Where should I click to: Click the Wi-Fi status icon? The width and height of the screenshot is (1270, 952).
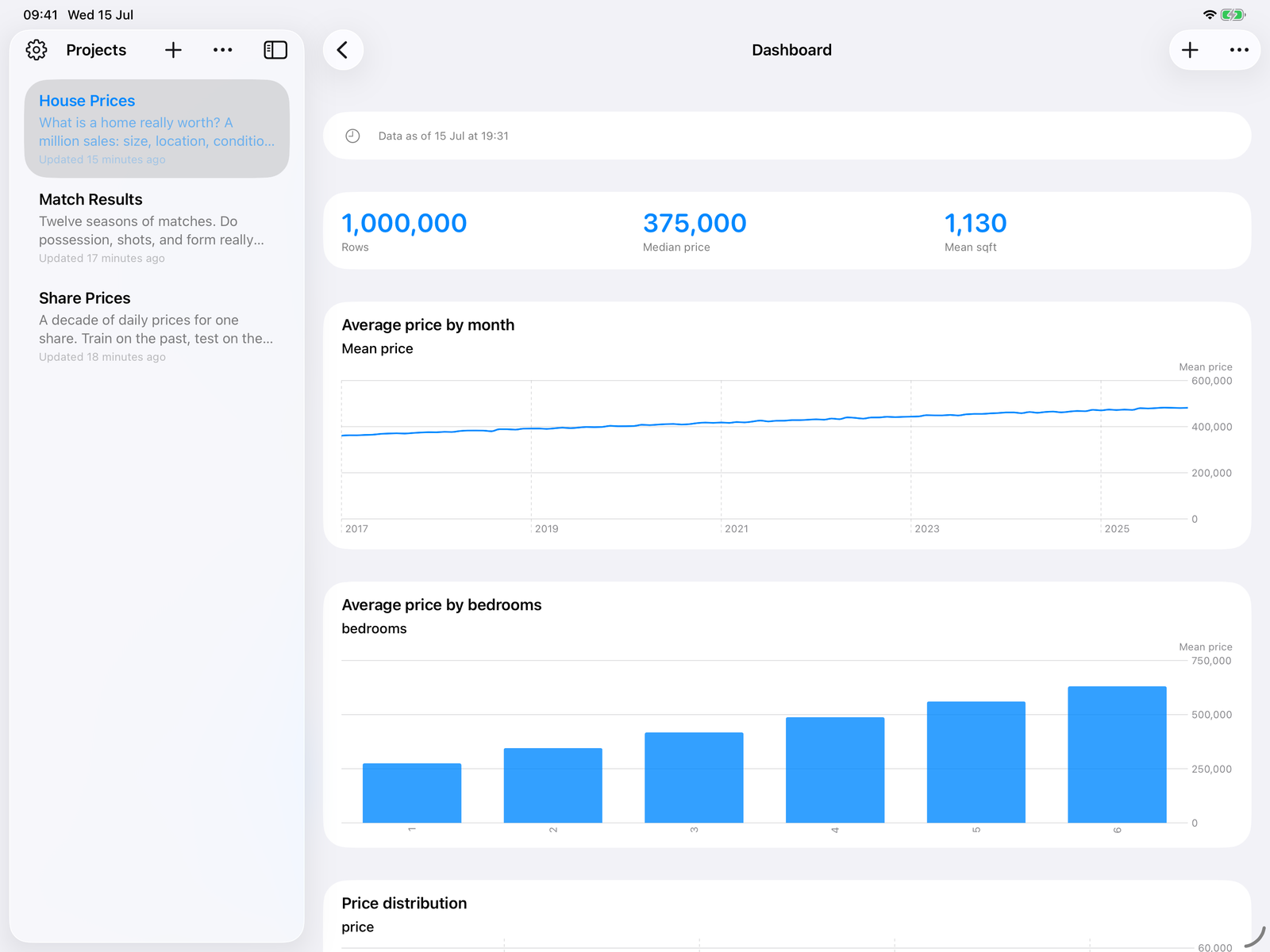click(1210, 14)
